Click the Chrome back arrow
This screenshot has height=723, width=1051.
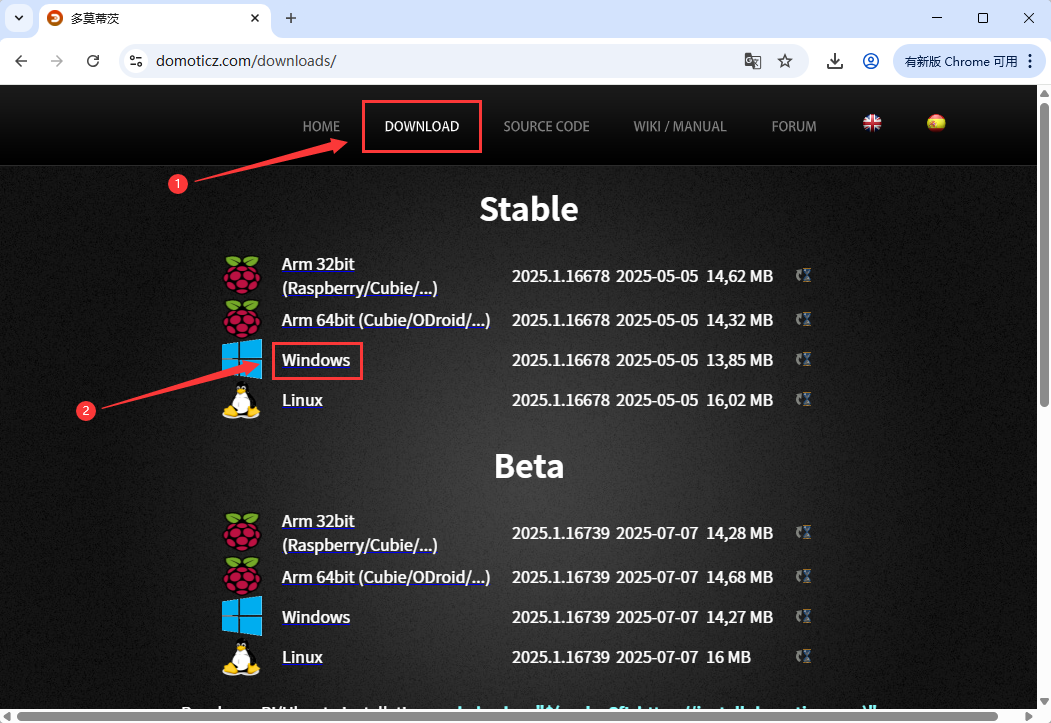tap(21, 61)
